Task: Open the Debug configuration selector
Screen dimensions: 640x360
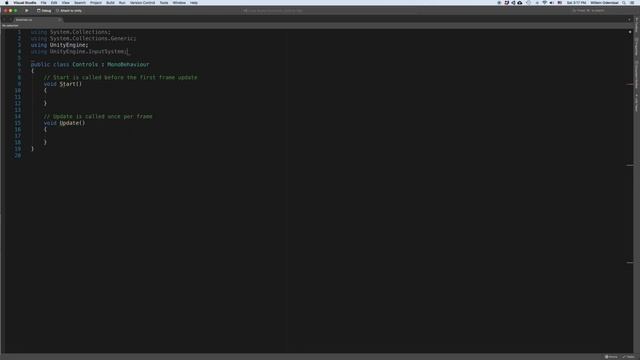Action: click(44, 11)
